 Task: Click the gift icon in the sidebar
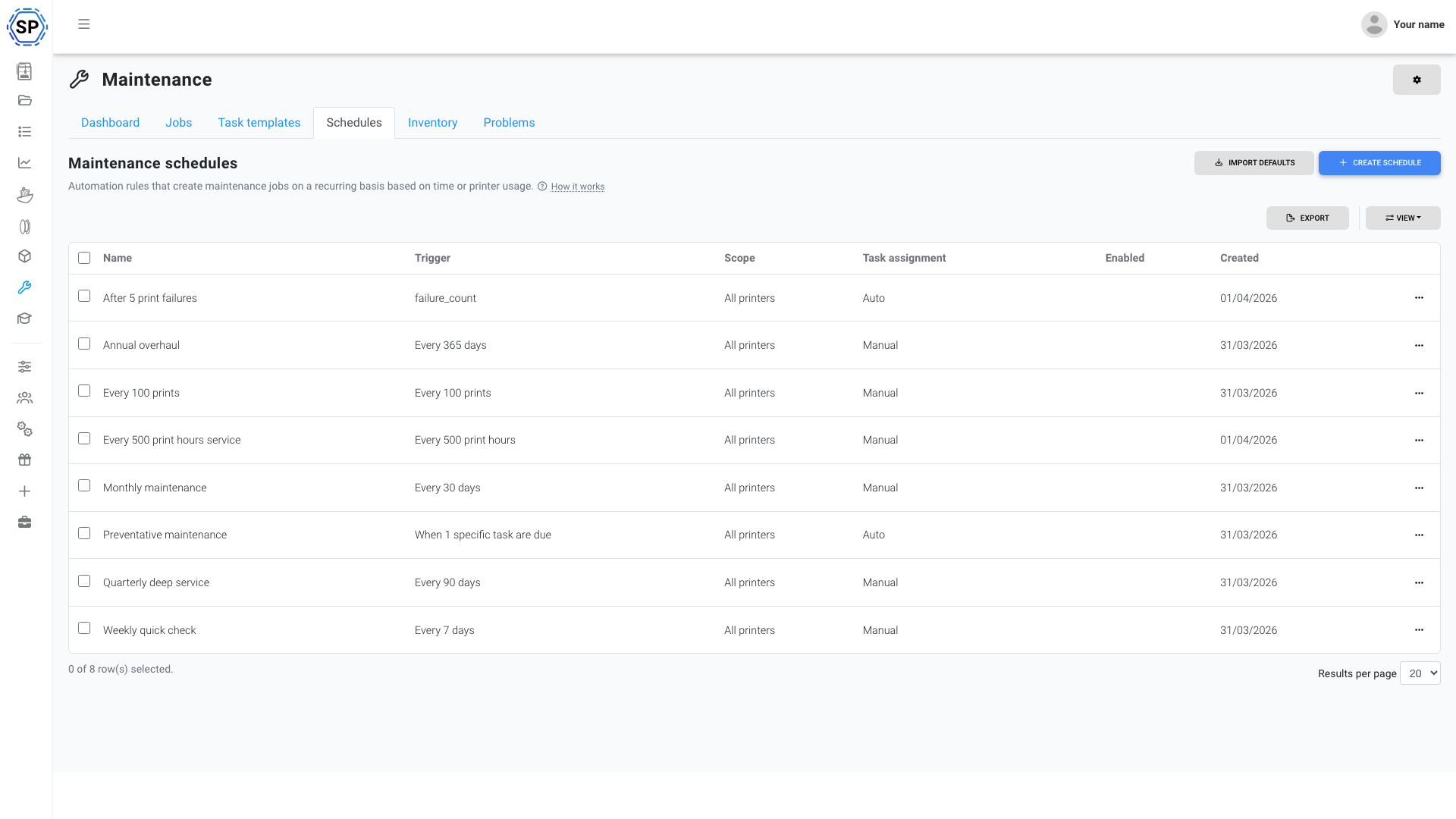pyautogui.click(x=24, y=460)
